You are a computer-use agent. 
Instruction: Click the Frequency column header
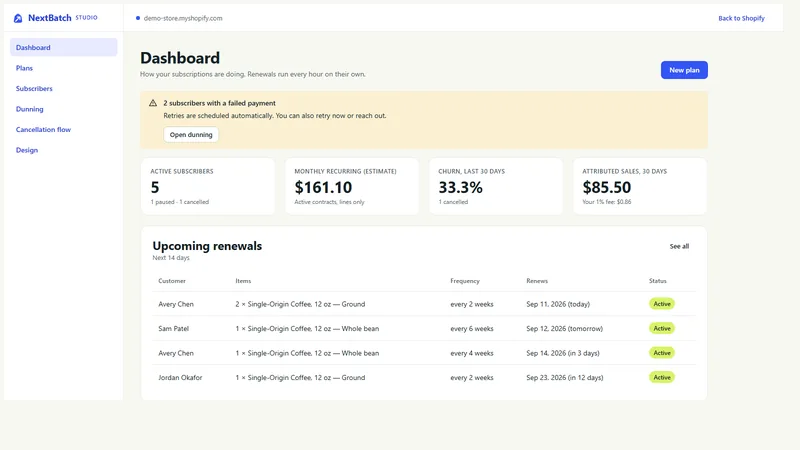coord(465,281)
